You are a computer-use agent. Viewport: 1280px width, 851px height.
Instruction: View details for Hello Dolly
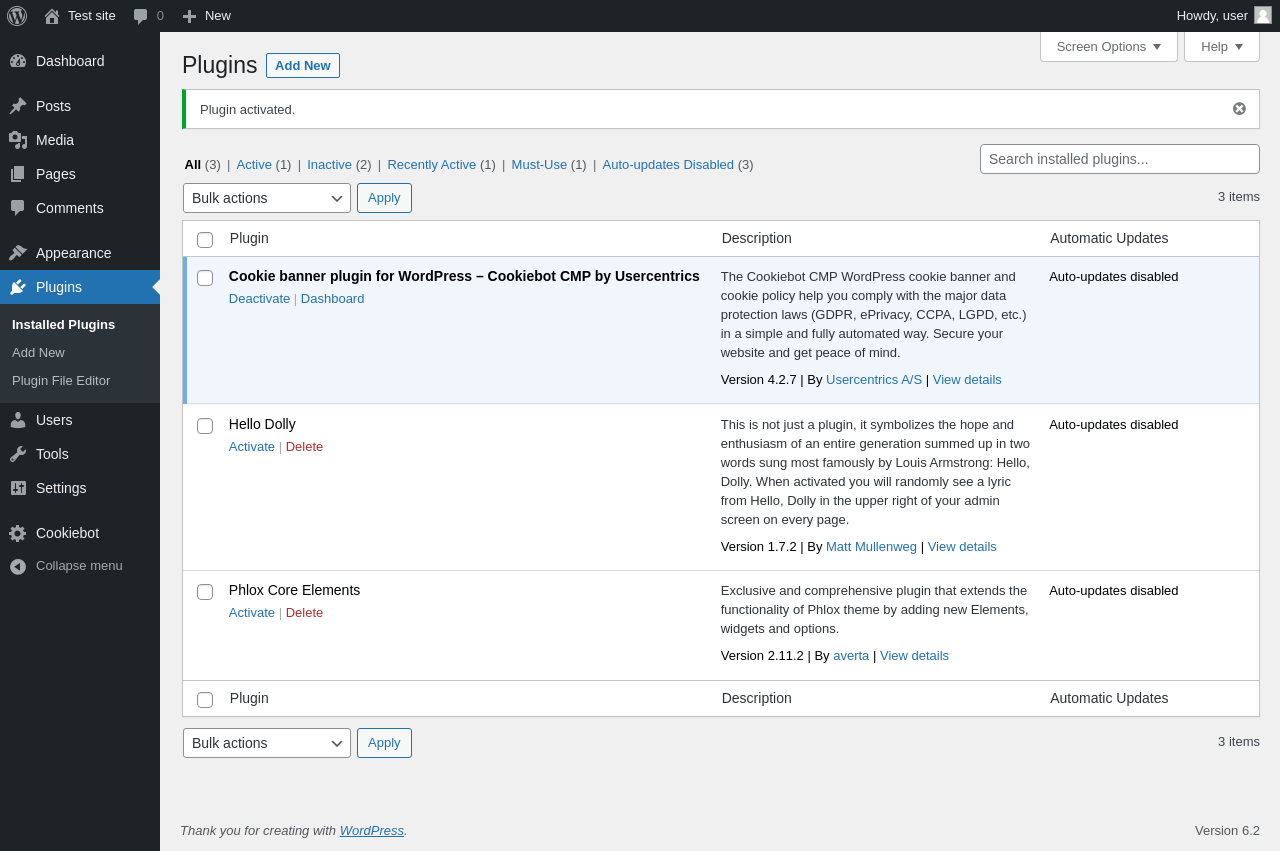tap(962, 546)
